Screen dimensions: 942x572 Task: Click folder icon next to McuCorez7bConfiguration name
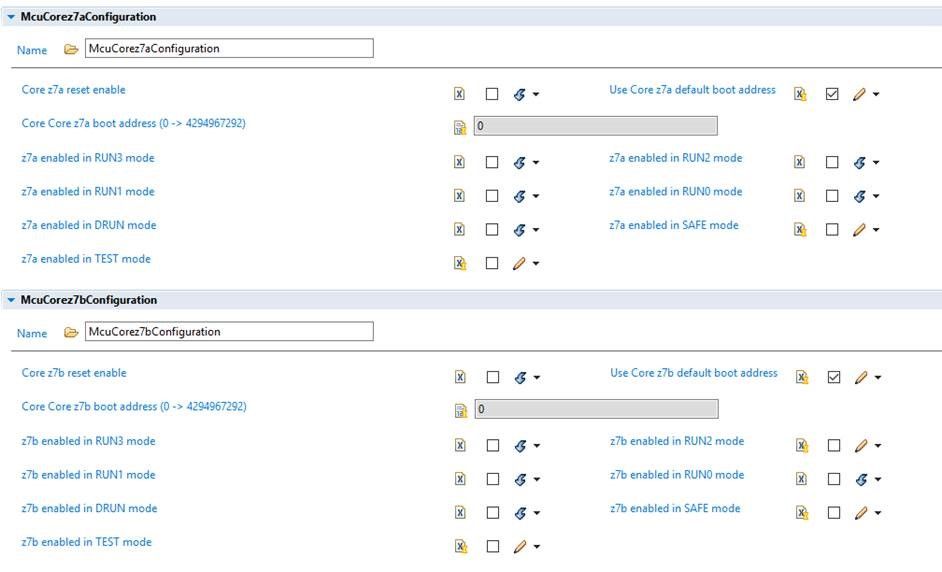70,332
